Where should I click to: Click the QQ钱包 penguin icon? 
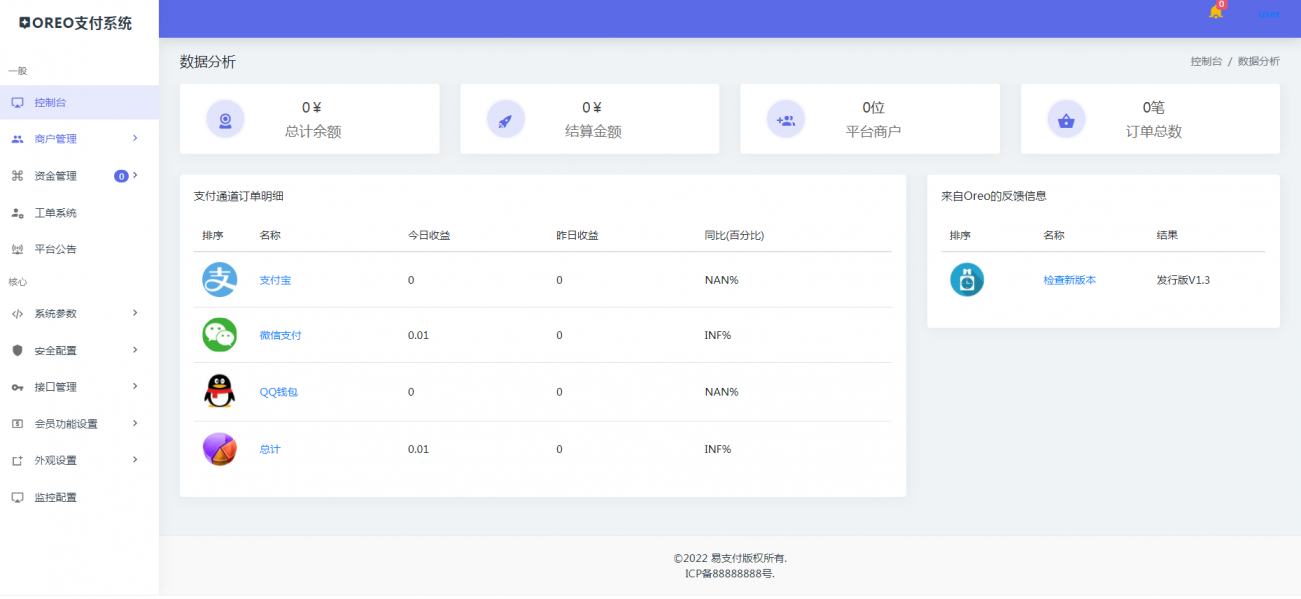220,391
